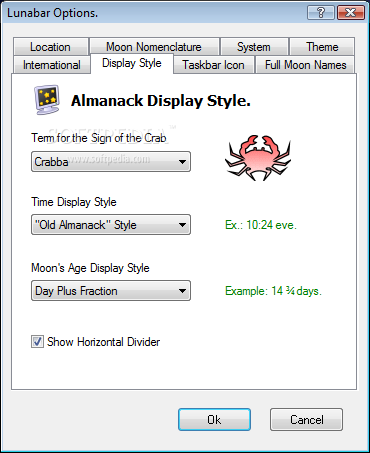Screen dimensions: 370x453
Task: Click the starry monitor icon
Action: pos(47,100)
